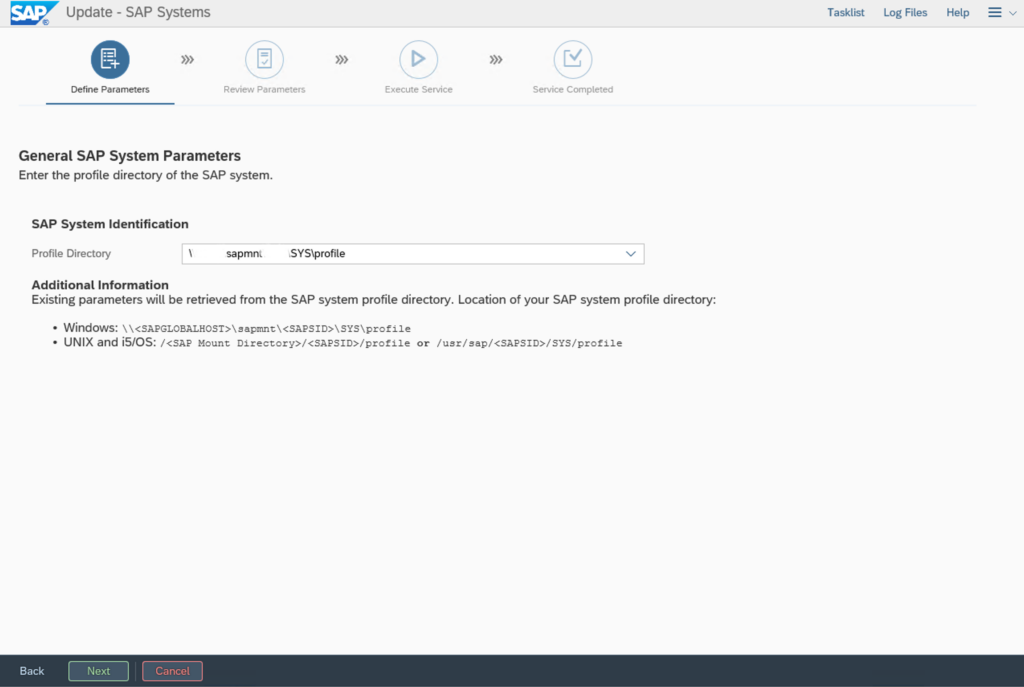Switch to Review Parameters tab label
The height and width of the screenshot is (687, 1024).
tap(264, 89)
